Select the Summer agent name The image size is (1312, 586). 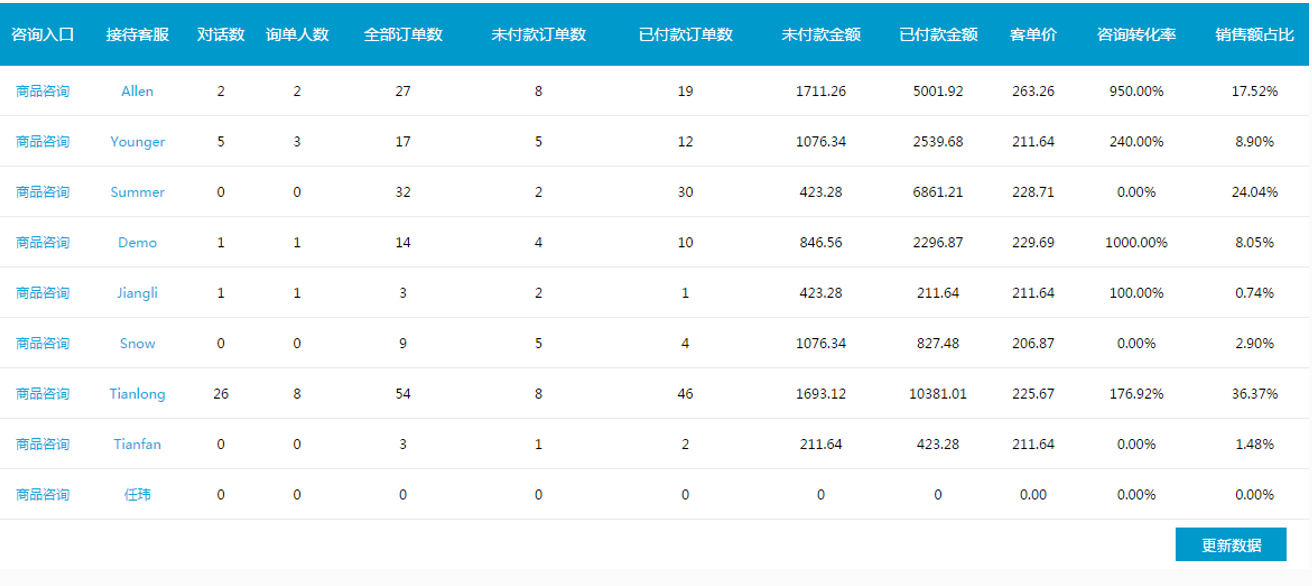click(137, 192)
